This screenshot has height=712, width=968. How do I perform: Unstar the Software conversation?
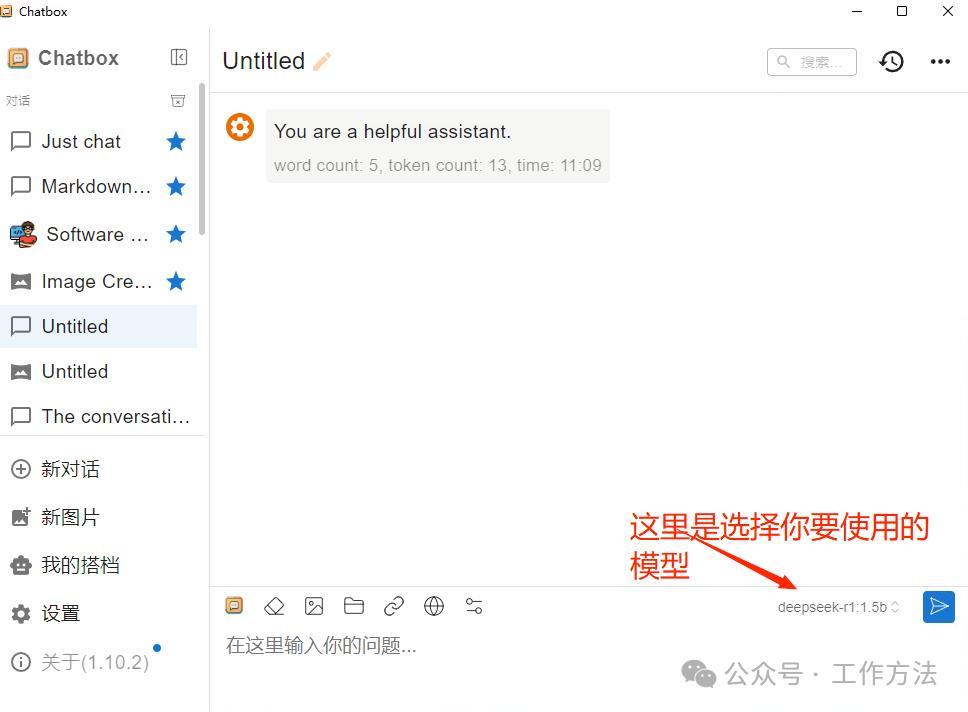click(176, 234)
